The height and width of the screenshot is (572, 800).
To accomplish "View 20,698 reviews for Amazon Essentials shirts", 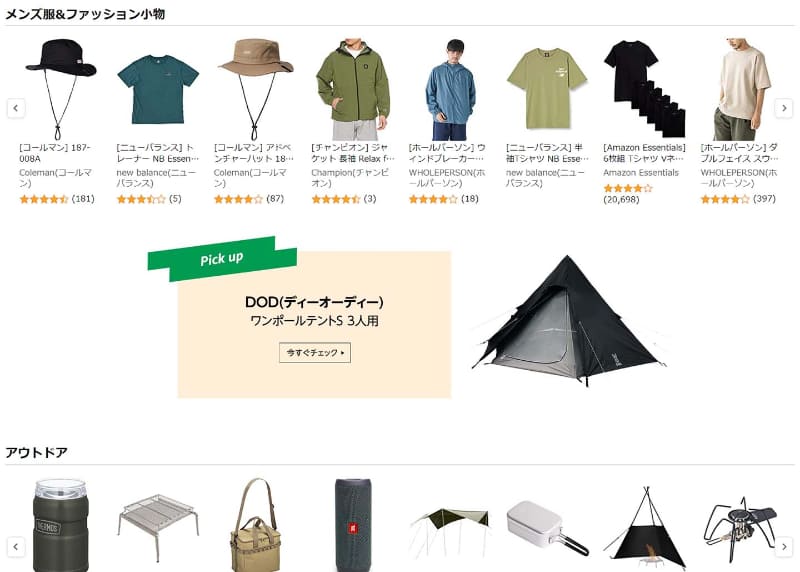I will [621, 200].
